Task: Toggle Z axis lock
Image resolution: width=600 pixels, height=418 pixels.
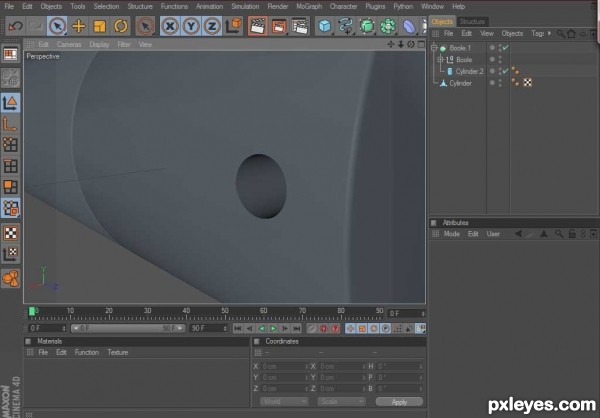Action: click(x=212, y=26)
